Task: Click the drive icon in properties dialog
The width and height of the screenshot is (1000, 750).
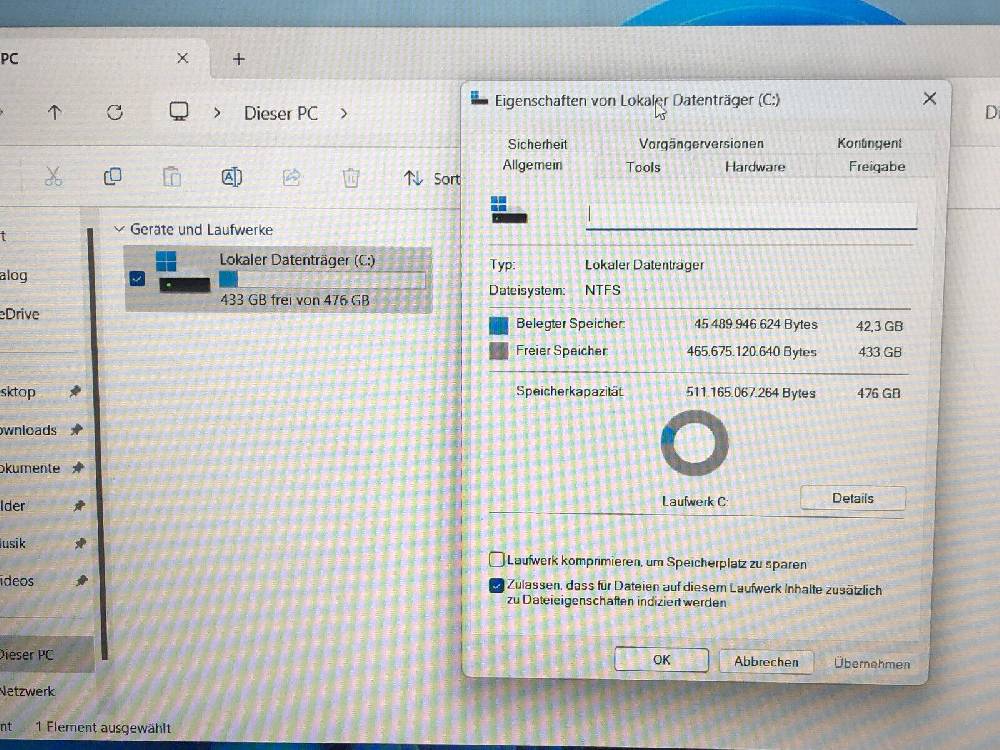Action: point(509,210)
